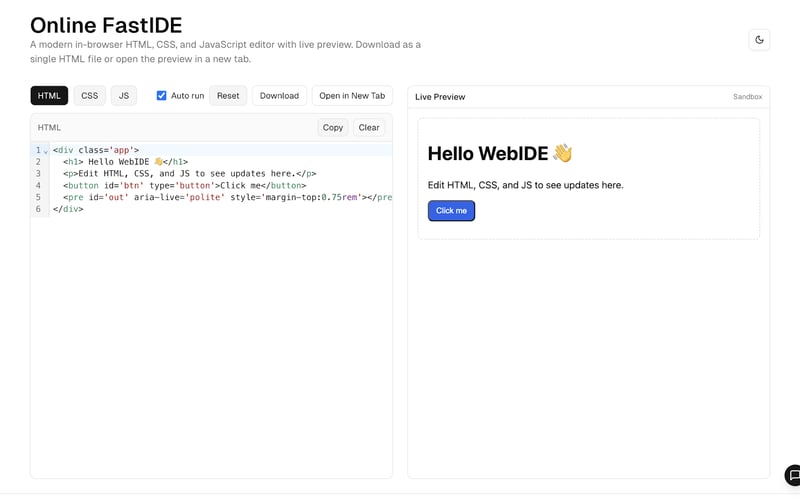Image resolution: width=800 pixels, height=500 pixels.
Task: Click the blue 'Click me' preview button
Action: click(451, 211)
